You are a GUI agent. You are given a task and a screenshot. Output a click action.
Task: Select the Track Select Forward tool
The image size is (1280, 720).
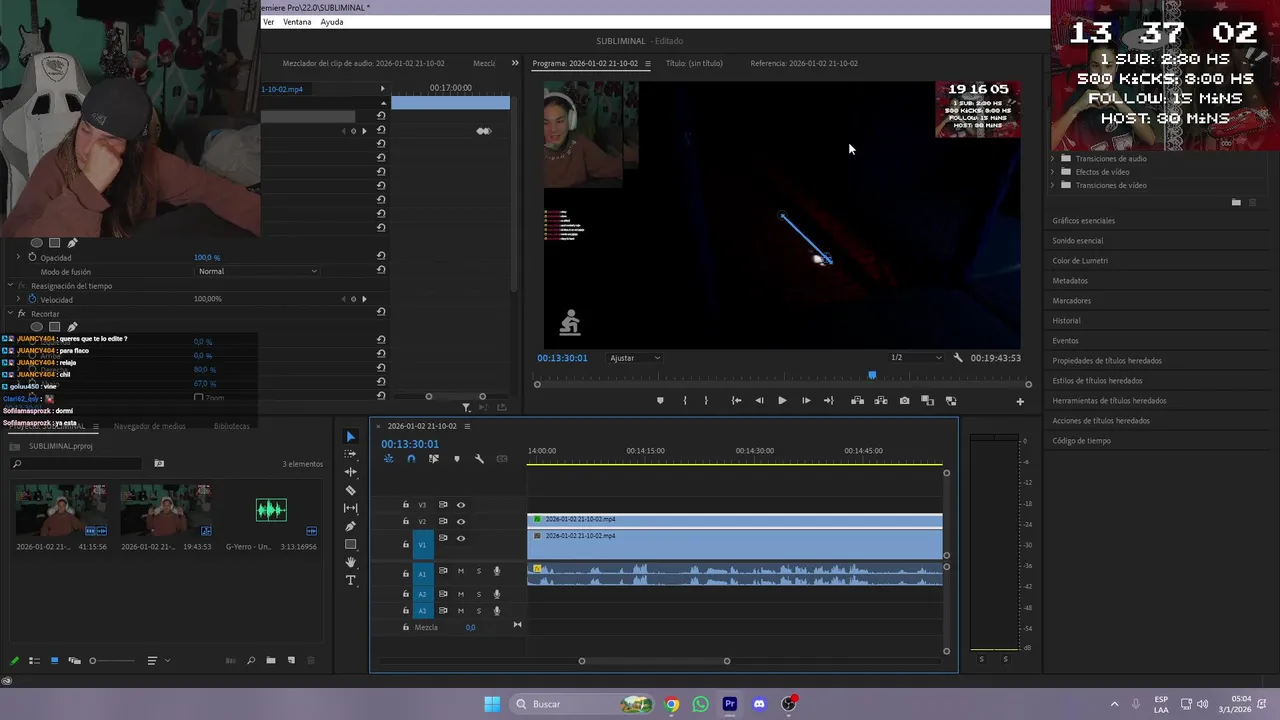(x=351, y=454)
